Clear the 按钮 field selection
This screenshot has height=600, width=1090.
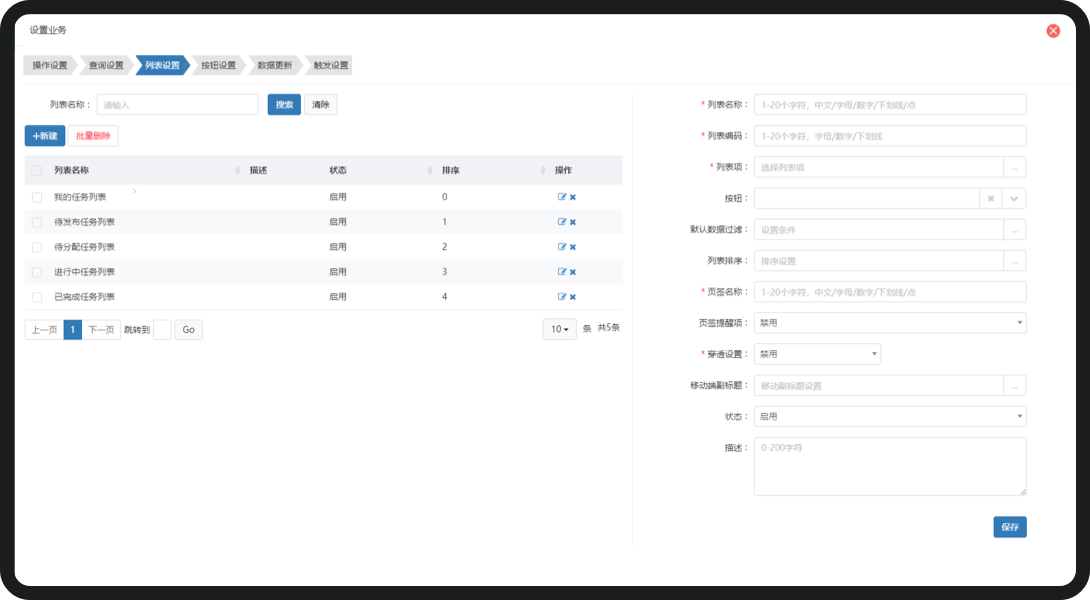coord(991,198)
